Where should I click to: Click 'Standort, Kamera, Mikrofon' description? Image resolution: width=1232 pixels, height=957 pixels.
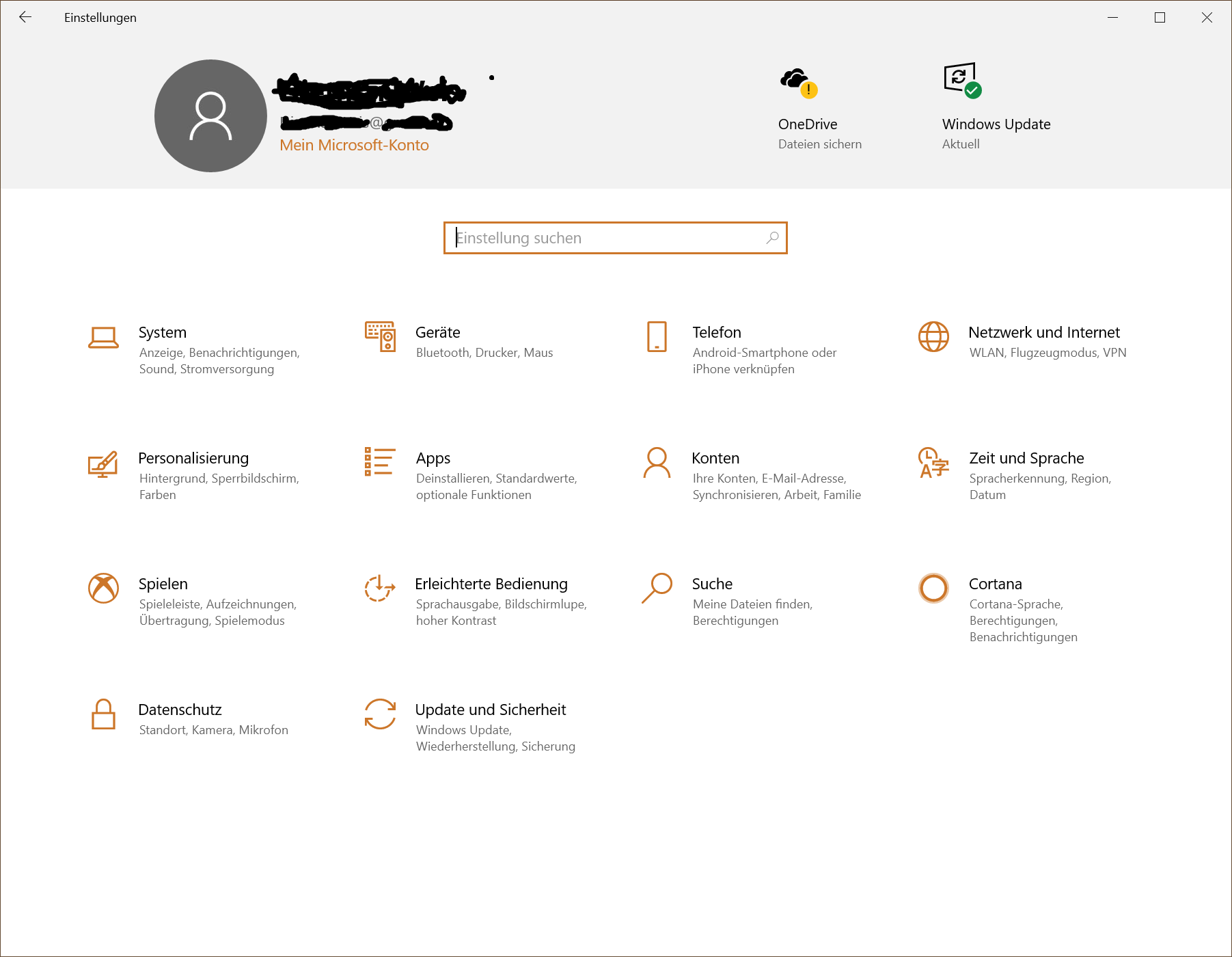[214, 730]
